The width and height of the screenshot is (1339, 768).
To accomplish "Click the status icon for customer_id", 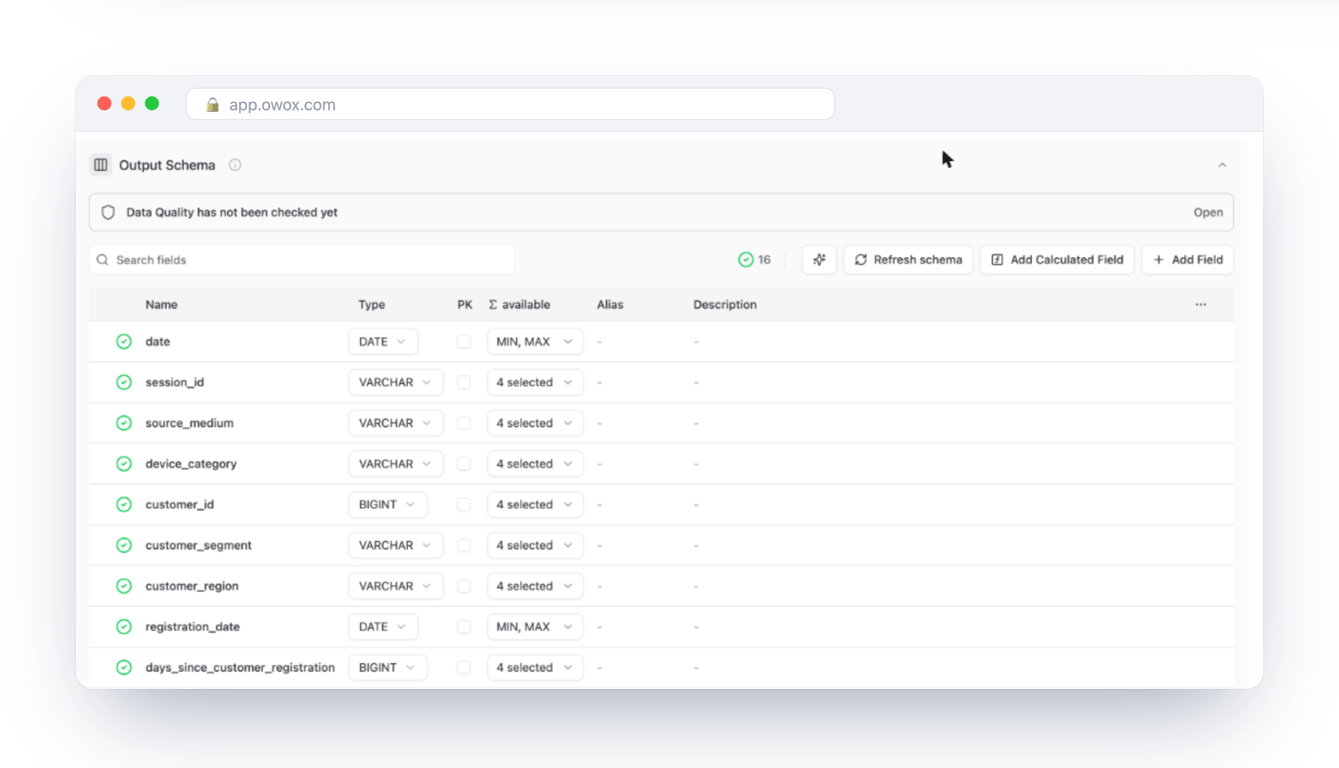I will pos(124,505).
